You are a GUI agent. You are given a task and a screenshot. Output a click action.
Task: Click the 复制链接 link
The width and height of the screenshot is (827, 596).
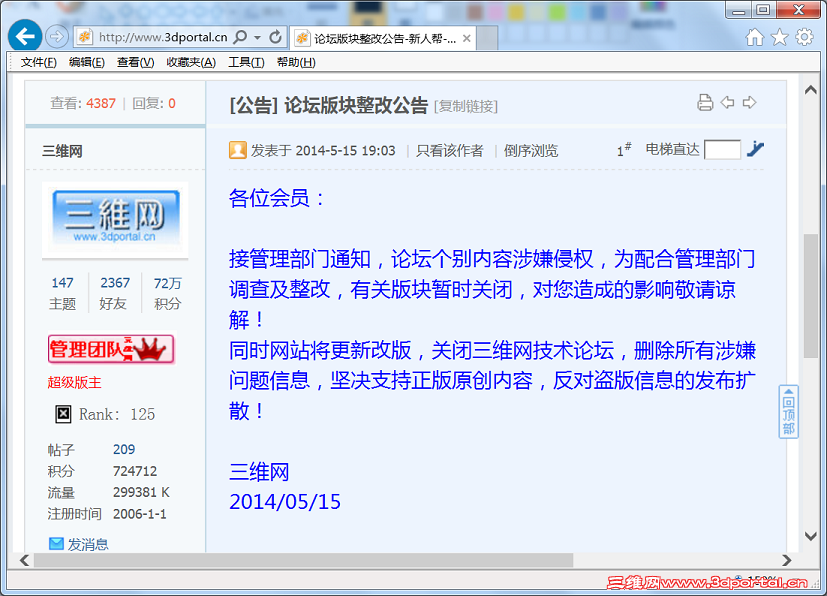click(x=465, y=104)
